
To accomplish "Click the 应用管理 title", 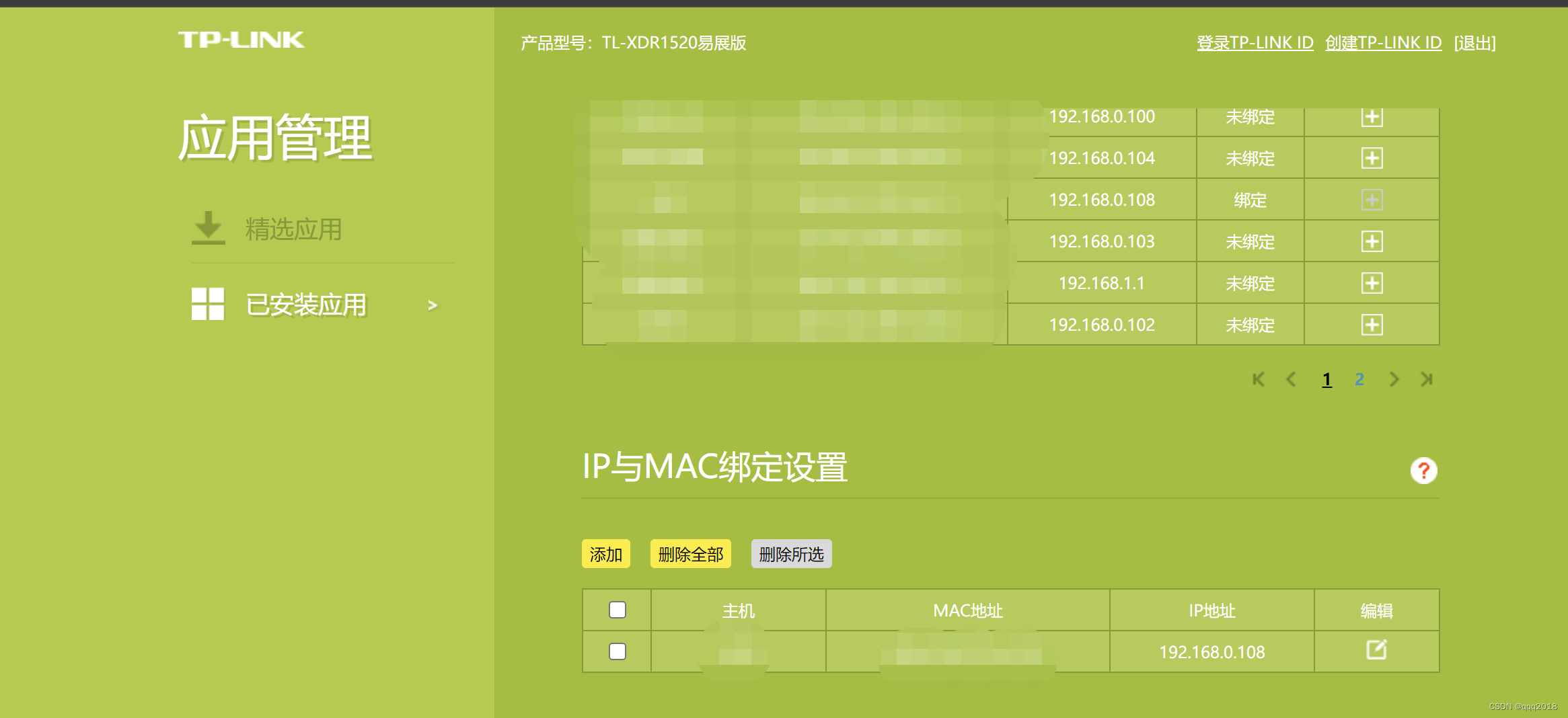I will [274, 138].
